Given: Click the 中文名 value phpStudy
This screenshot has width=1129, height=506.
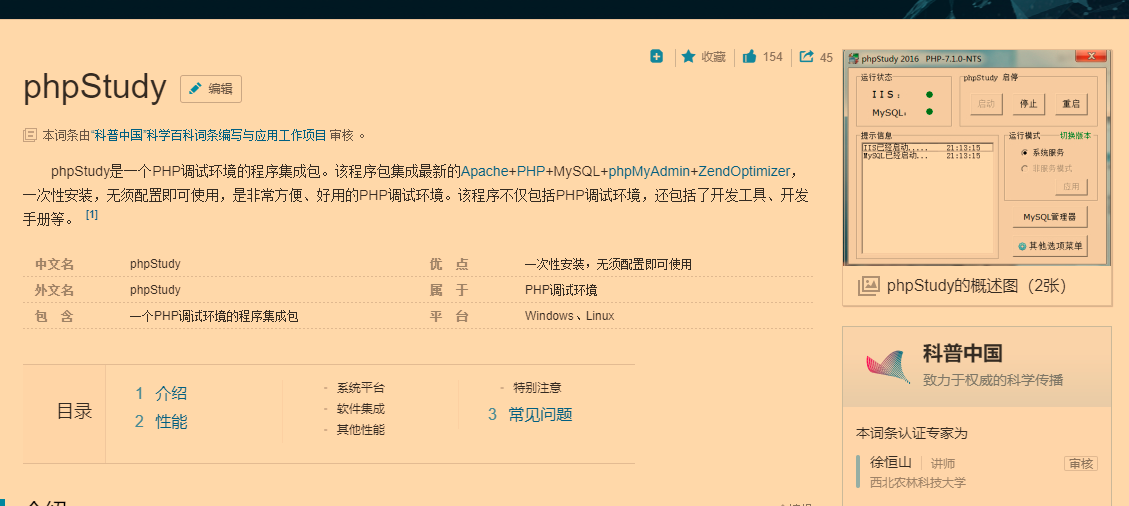Looking at the screenshot, I should [x=156, y=263].
